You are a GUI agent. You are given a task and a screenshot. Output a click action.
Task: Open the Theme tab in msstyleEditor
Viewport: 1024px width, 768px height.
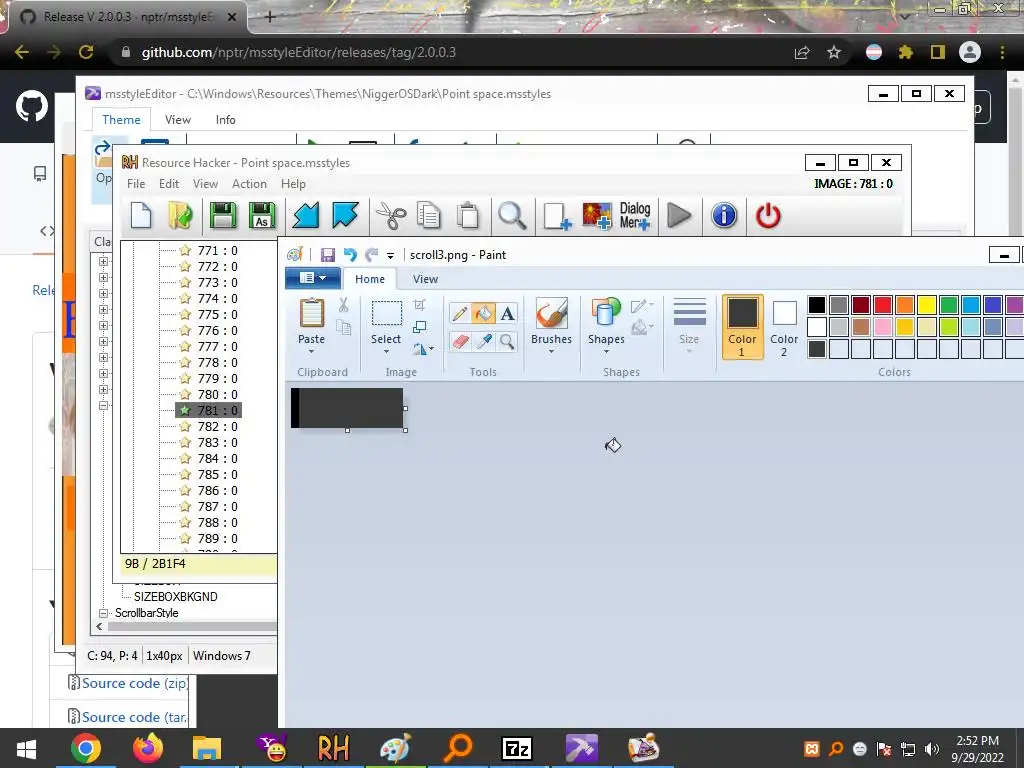point(121,120)
